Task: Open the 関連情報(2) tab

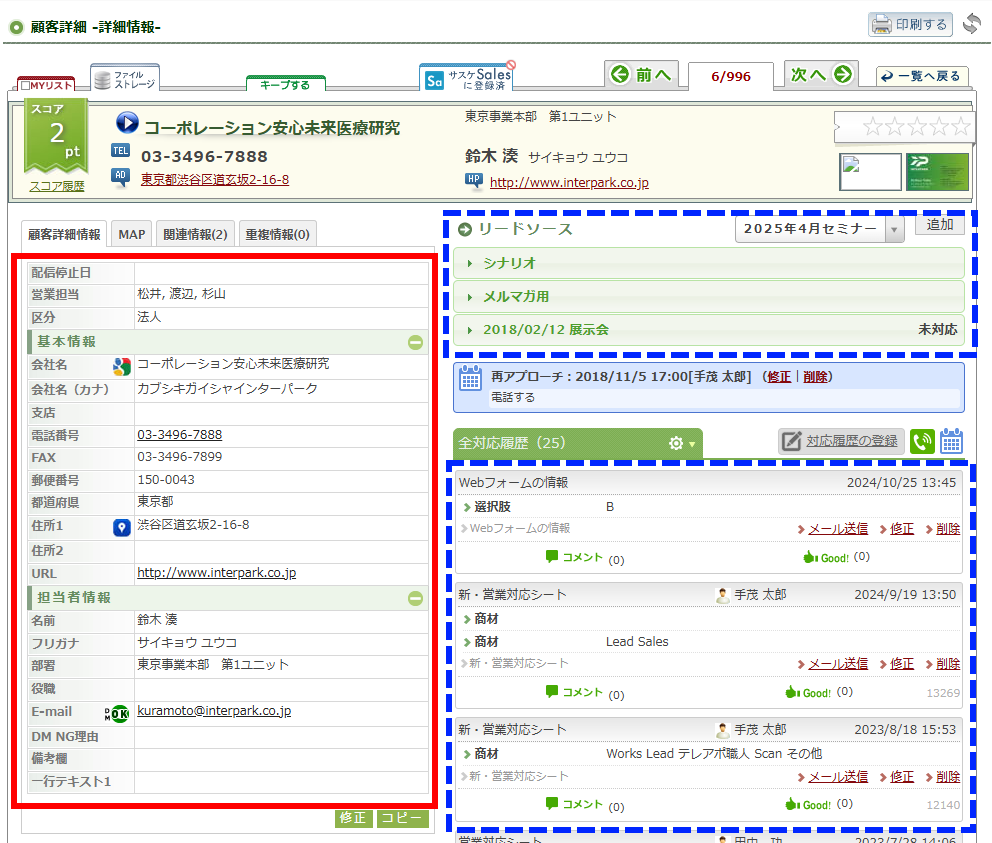Action: point(195,235)
